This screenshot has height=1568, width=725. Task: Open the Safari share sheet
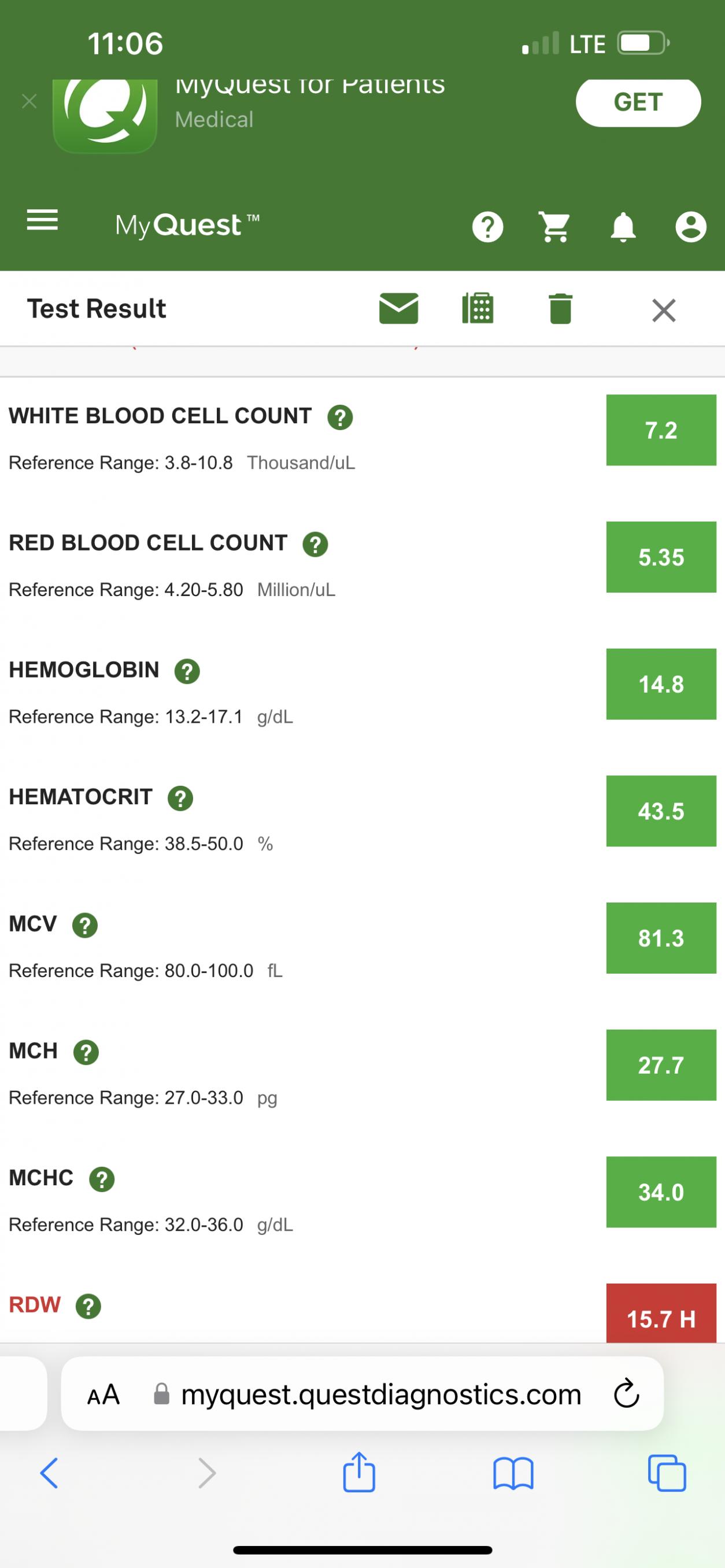359,1473
